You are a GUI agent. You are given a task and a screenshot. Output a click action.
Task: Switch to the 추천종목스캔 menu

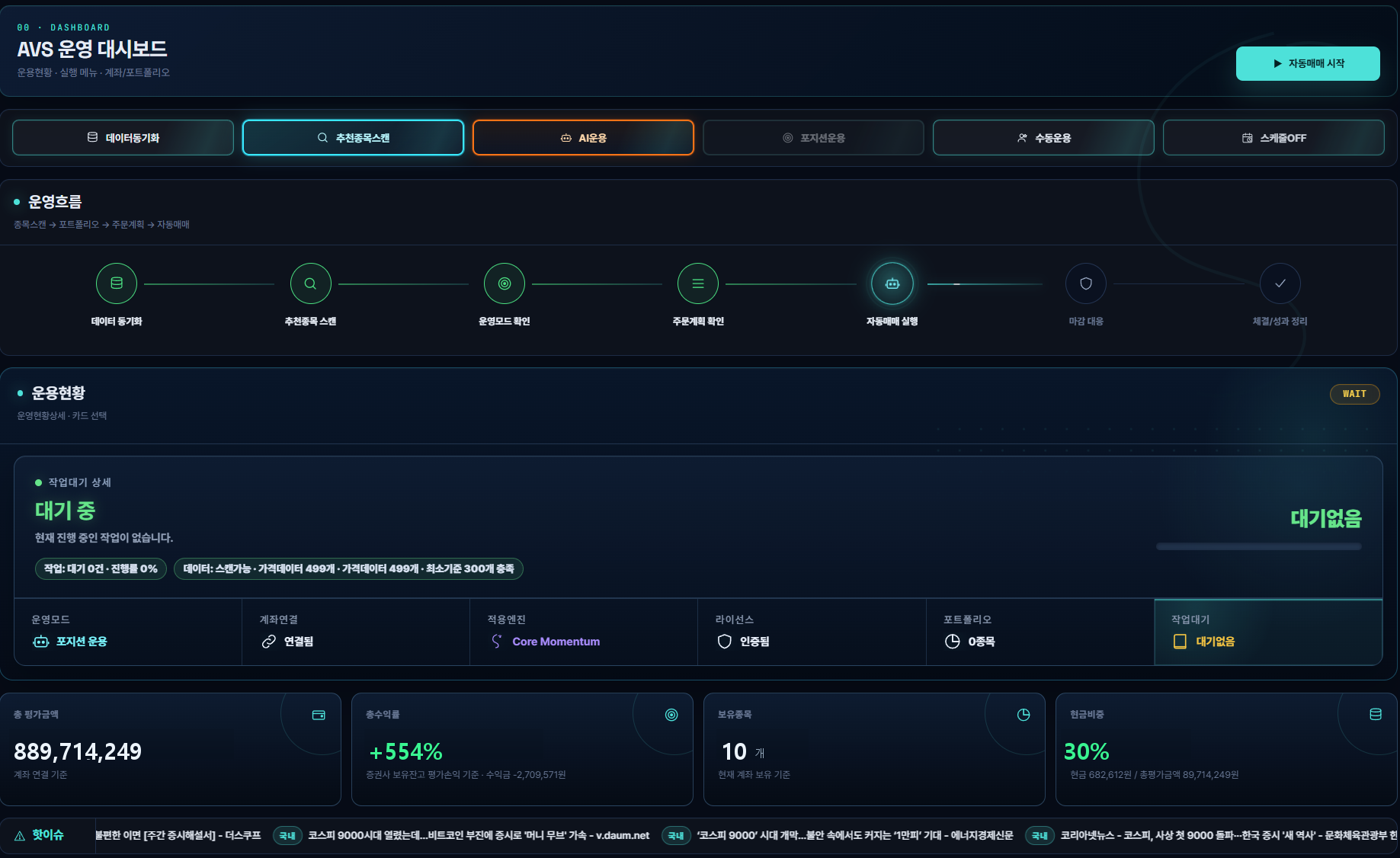(x=353, y=138)
